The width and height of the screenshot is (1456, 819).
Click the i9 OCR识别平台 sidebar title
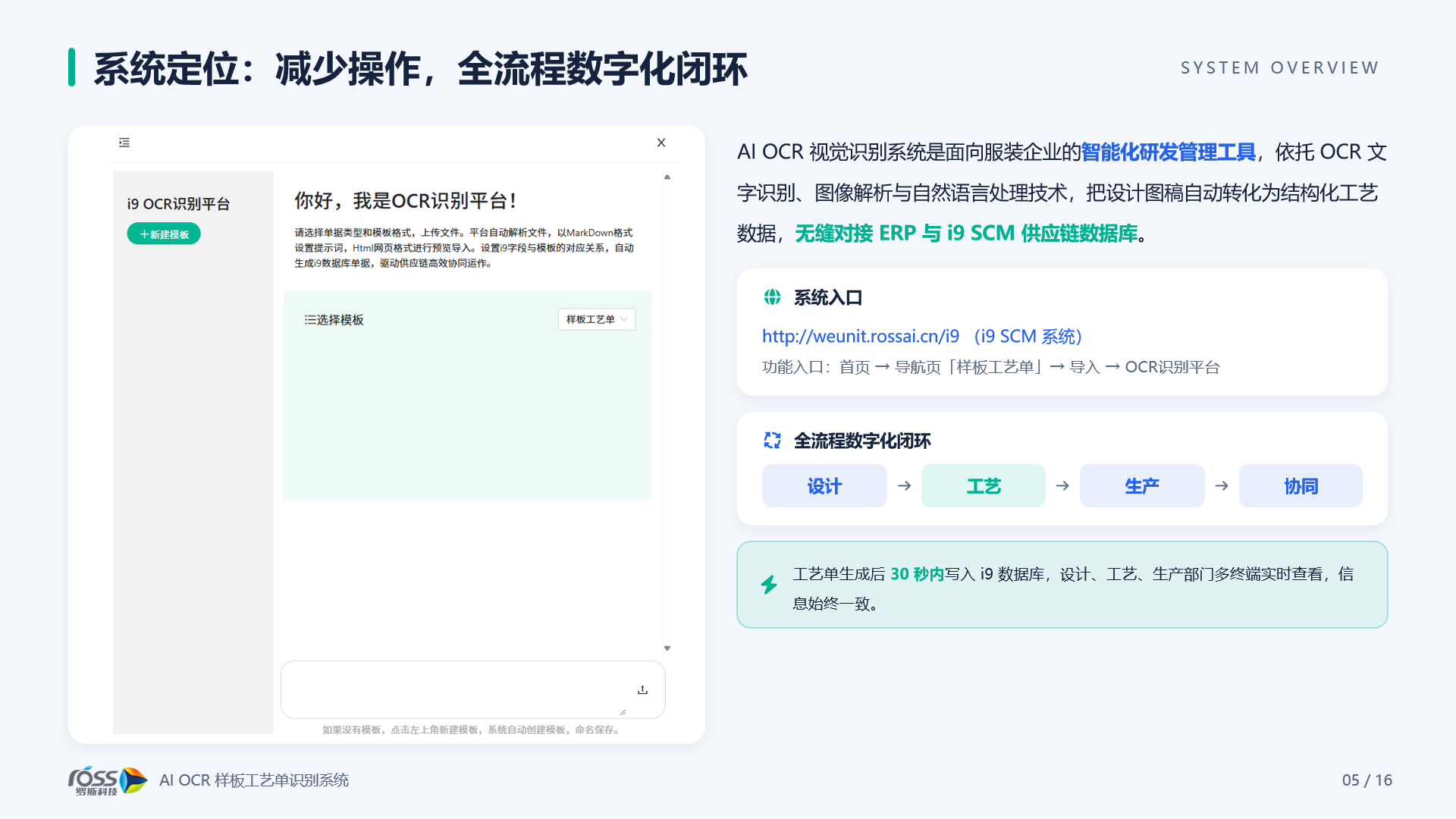click(178, 204)
